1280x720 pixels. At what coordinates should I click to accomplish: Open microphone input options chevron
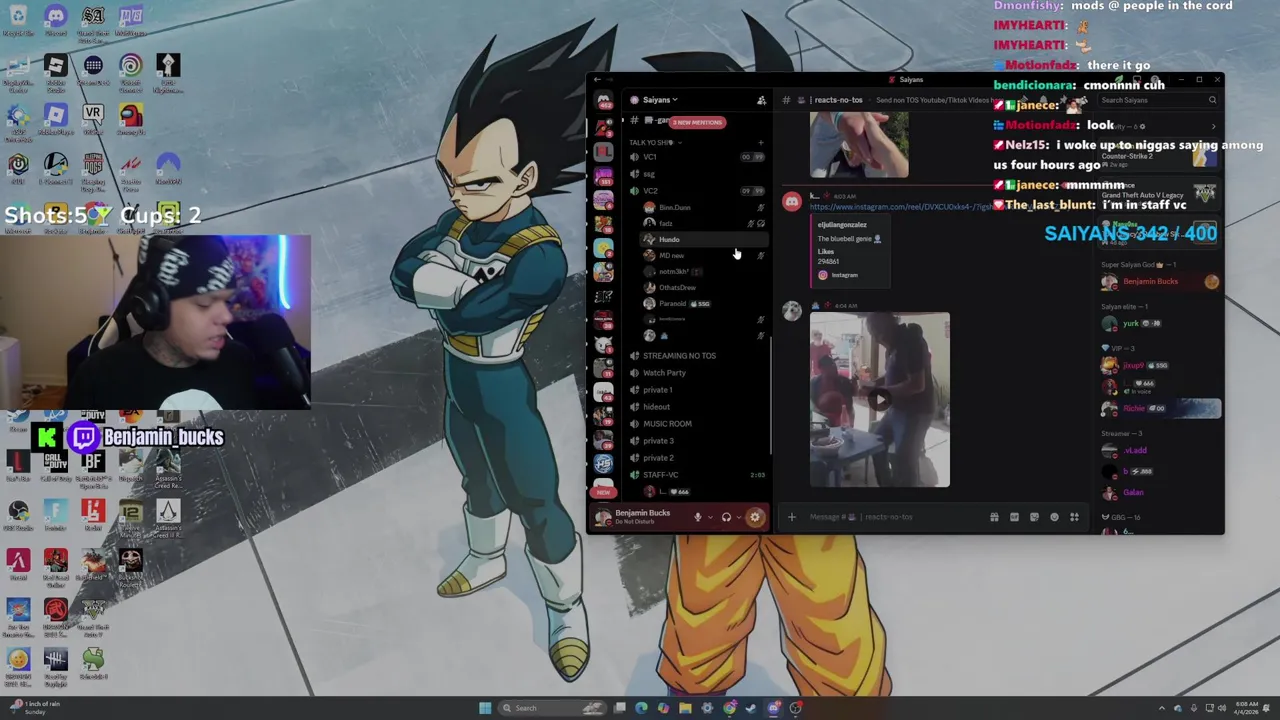709,517
